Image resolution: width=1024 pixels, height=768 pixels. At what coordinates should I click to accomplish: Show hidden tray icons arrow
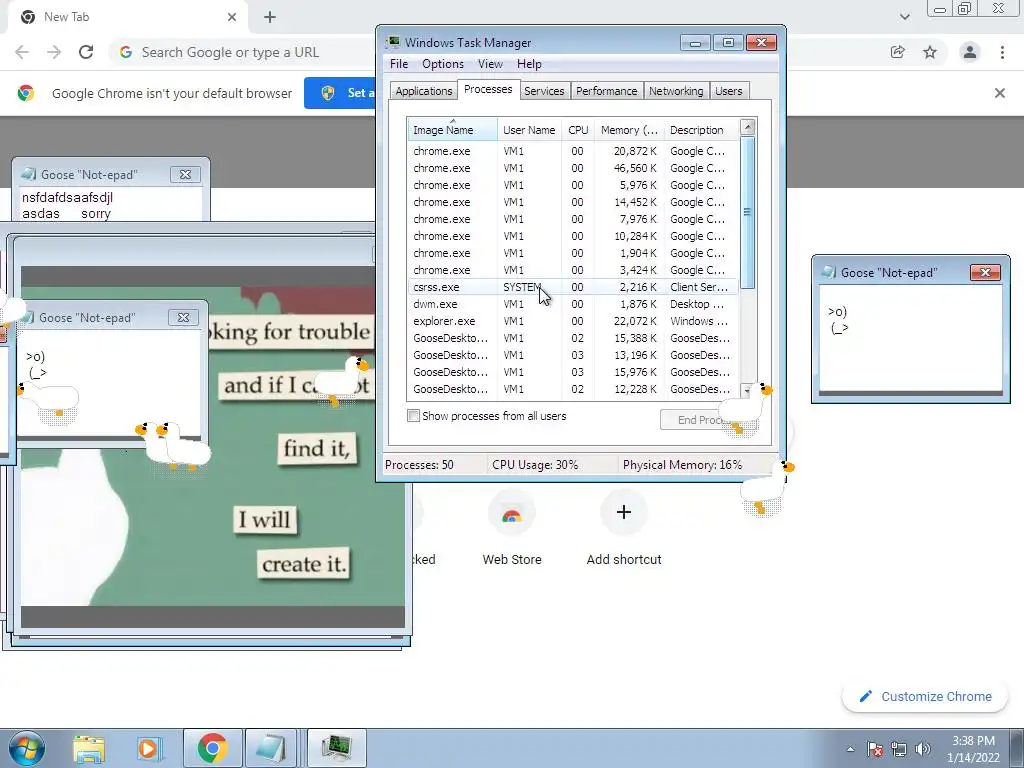tap(850, 749)
